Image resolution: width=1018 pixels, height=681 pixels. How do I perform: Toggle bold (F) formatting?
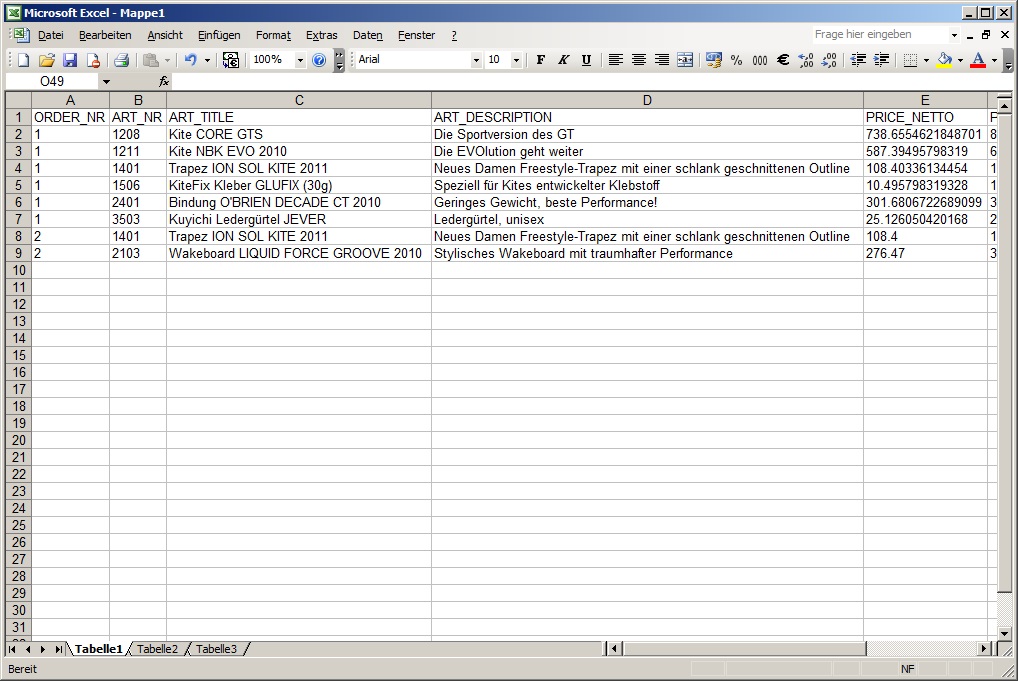point(540,60)
